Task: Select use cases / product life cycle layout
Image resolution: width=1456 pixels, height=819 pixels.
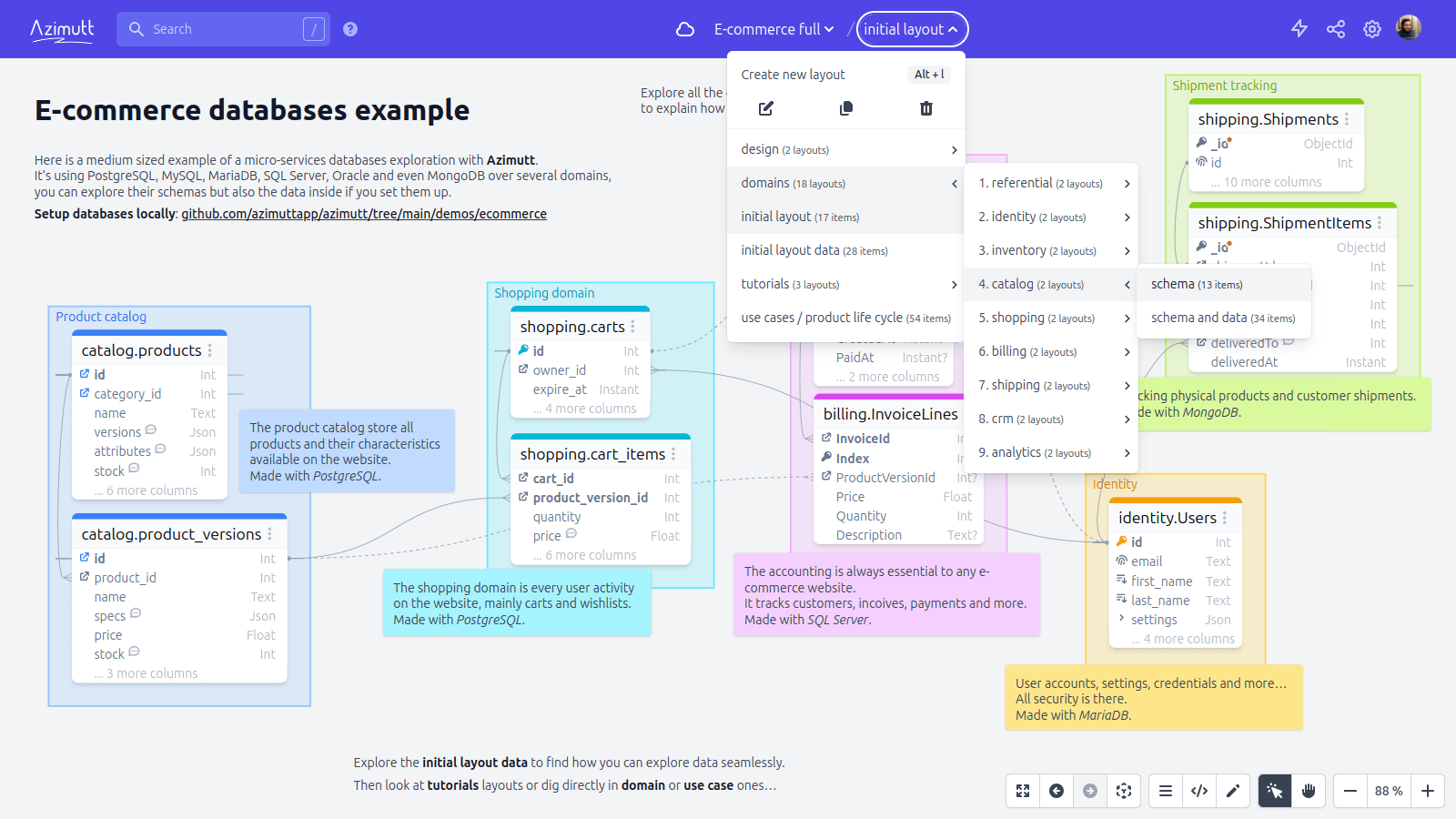Action: coord(846,318)
